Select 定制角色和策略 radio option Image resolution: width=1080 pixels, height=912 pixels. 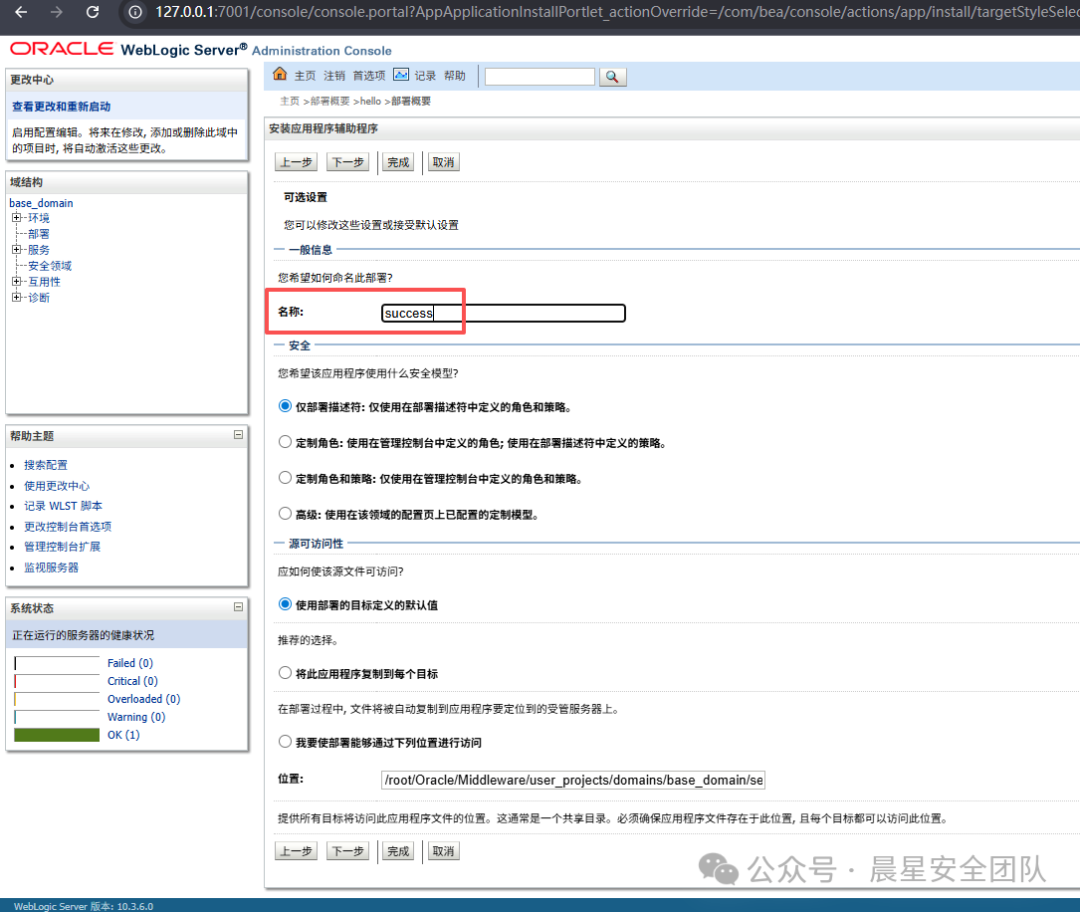tap(285, 477)
